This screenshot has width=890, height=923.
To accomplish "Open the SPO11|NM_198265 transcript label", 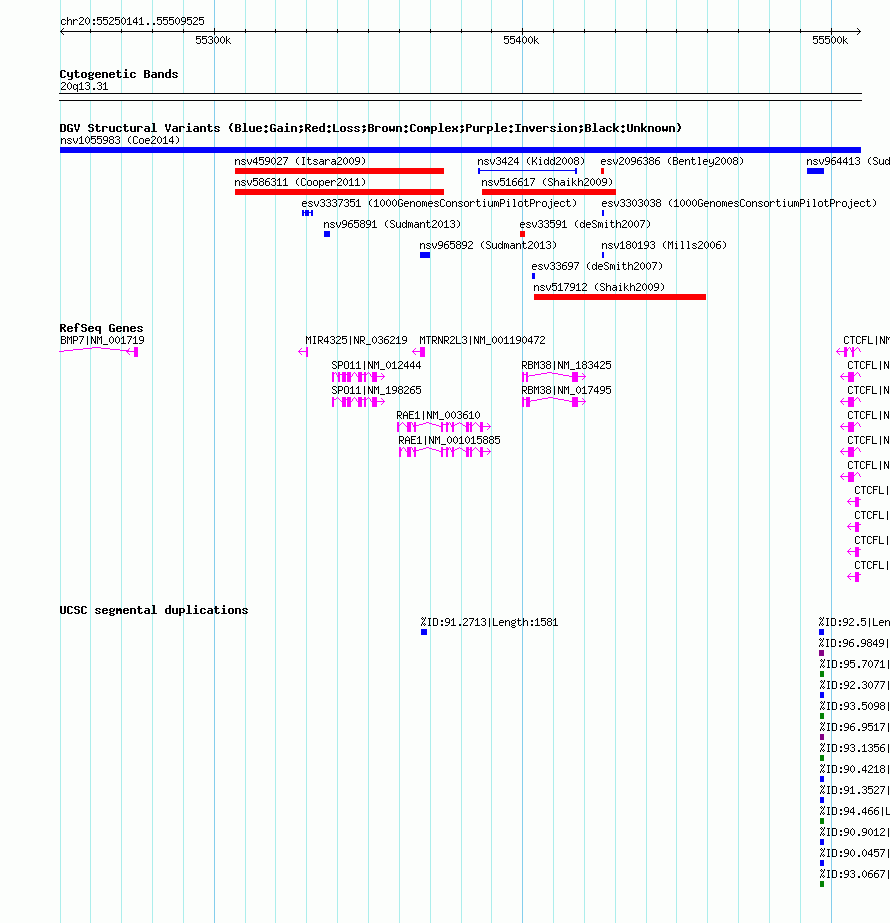I will pos(376,390).
